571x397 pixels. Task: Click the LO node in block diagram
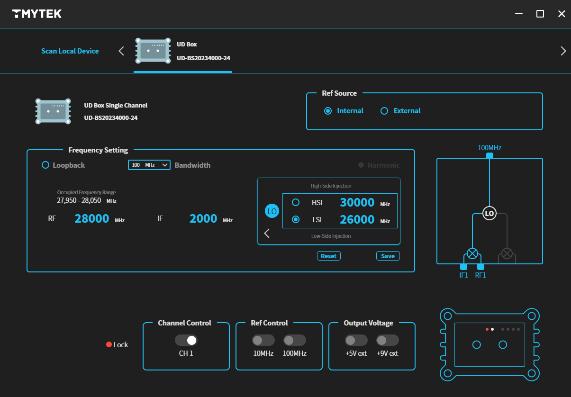(489, 213)
